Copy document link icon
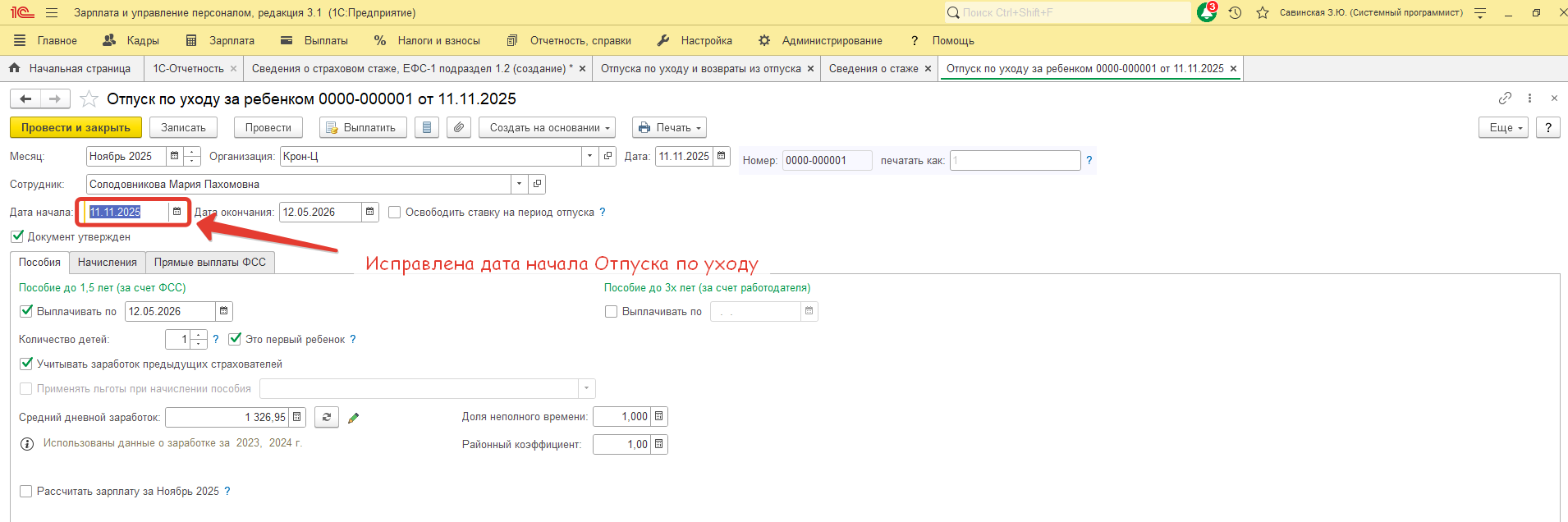1568x522 pixels. 1505,98
